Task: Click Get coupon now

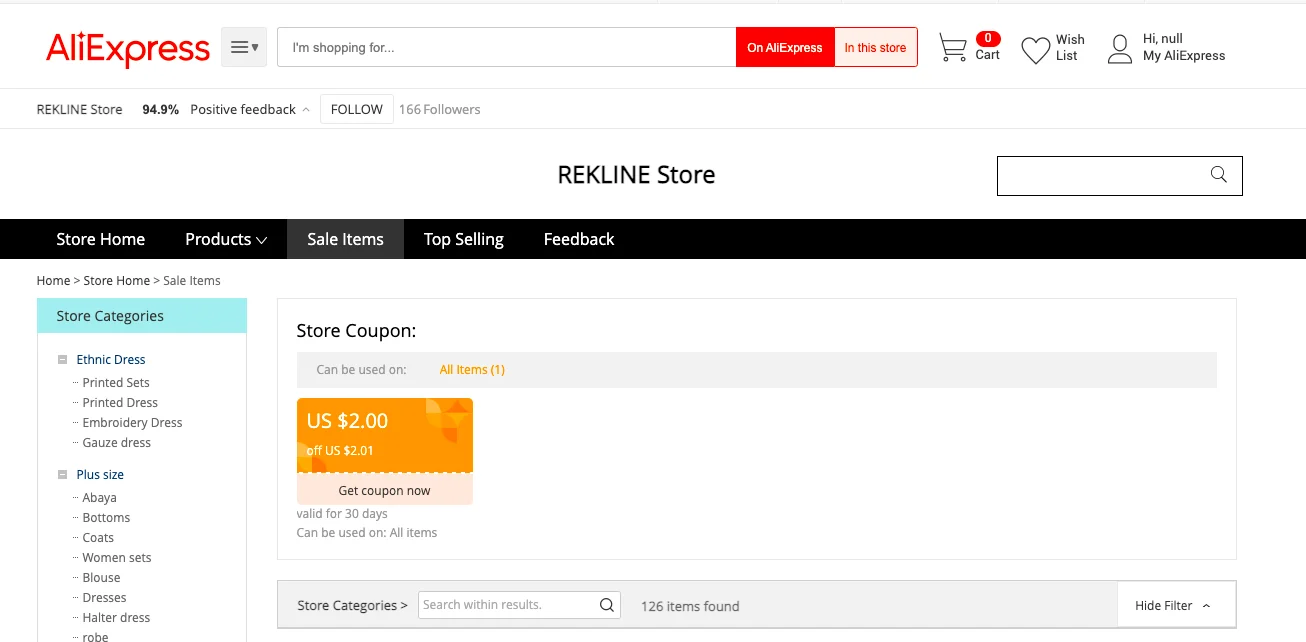Action: [x=385, y=490]
